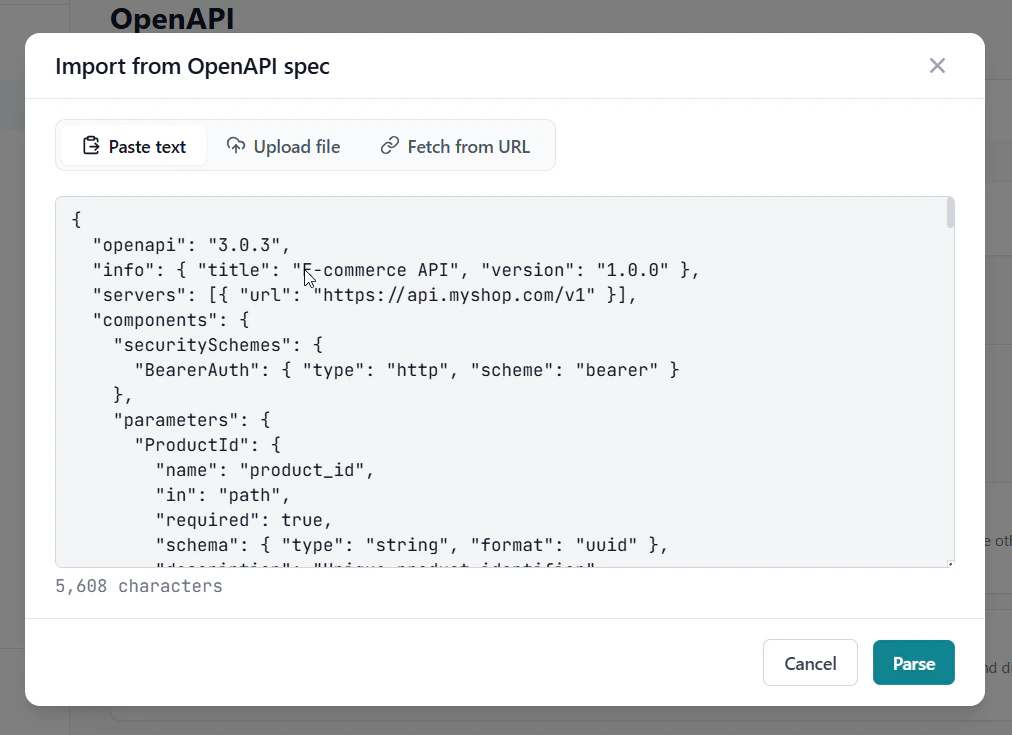The image size is (1012, 735).
Task: Switch to the Upload file tab
Action: pyautogui.click(x=283, y=146)
